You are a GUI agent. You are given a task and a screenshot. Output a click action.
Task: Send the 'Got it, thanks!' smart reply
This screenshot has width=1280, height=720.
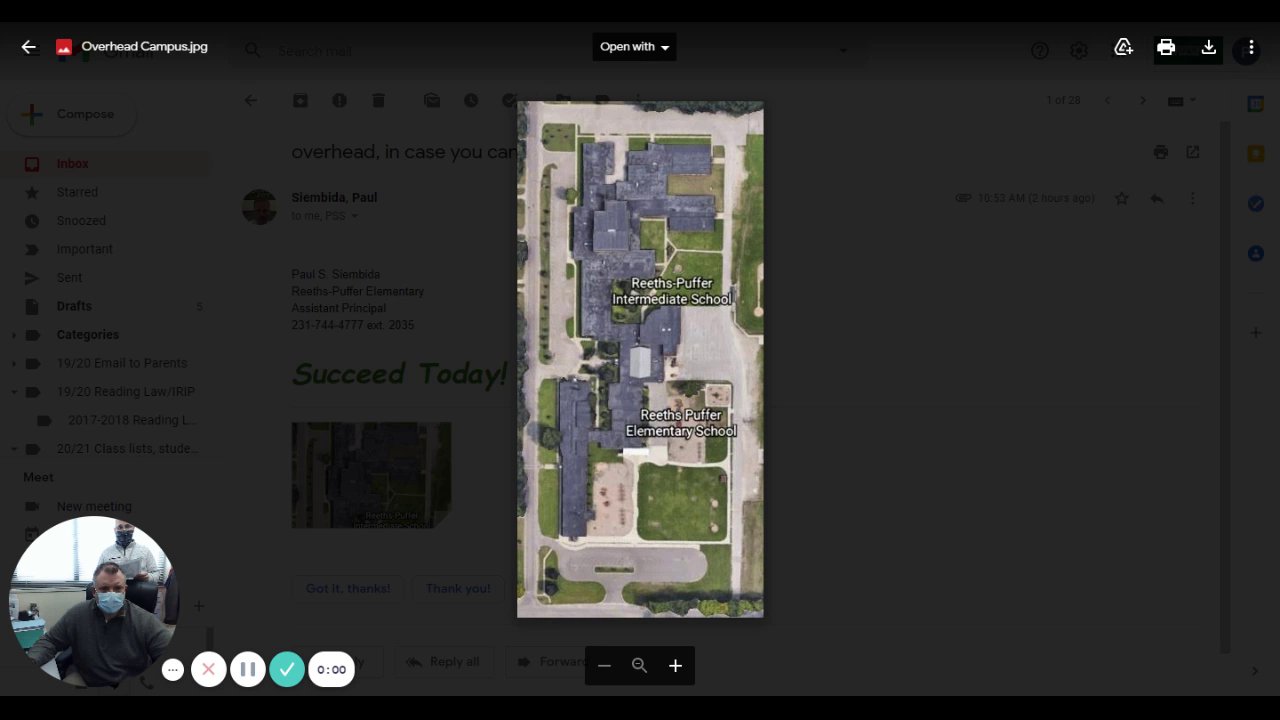pyautogui.click(x=348, y=588)
